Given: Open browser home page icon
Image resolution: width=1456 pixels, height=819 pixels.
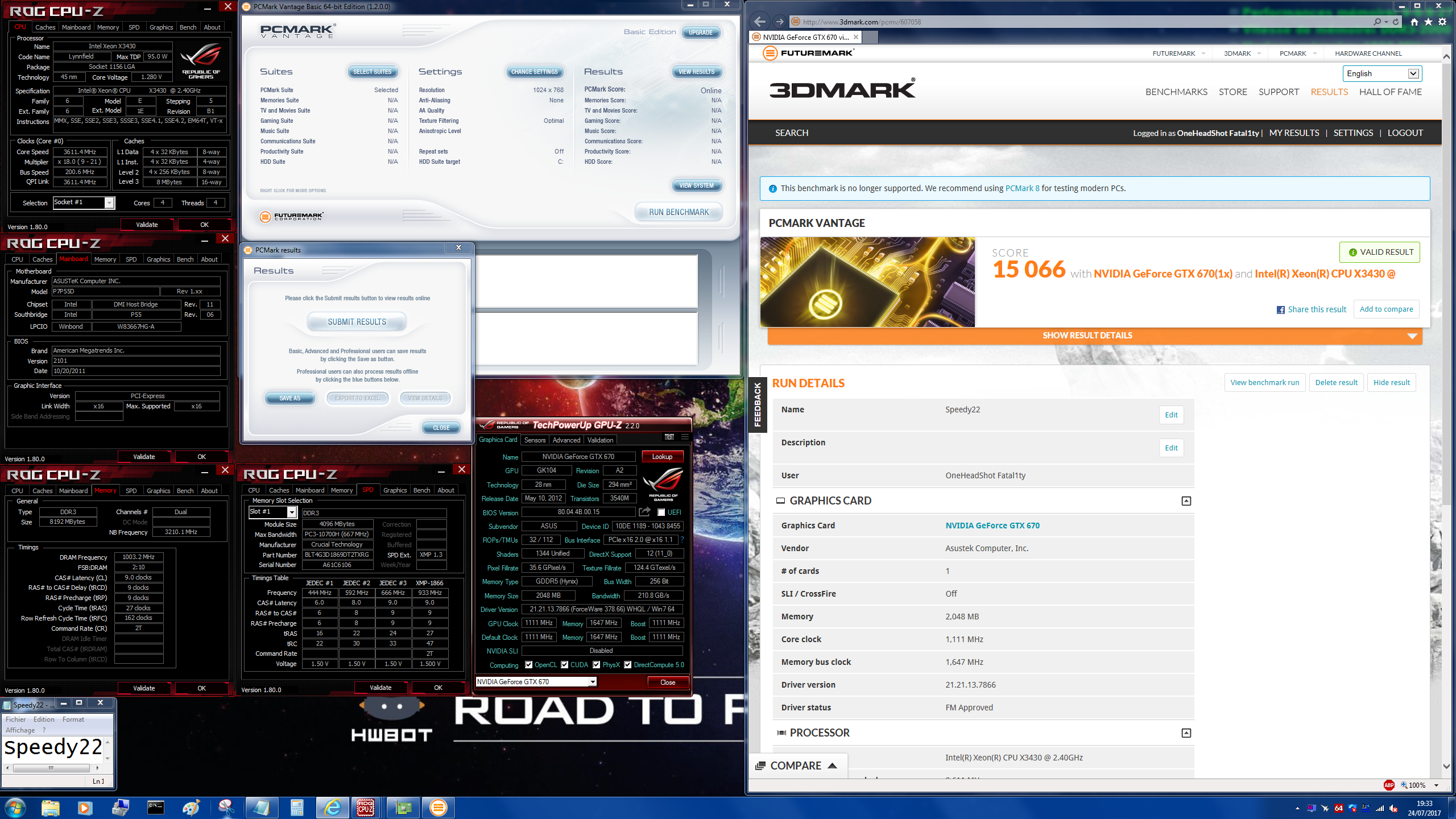Looking at the screenshot, I should pyautogui.click(x=1414, y=22).
